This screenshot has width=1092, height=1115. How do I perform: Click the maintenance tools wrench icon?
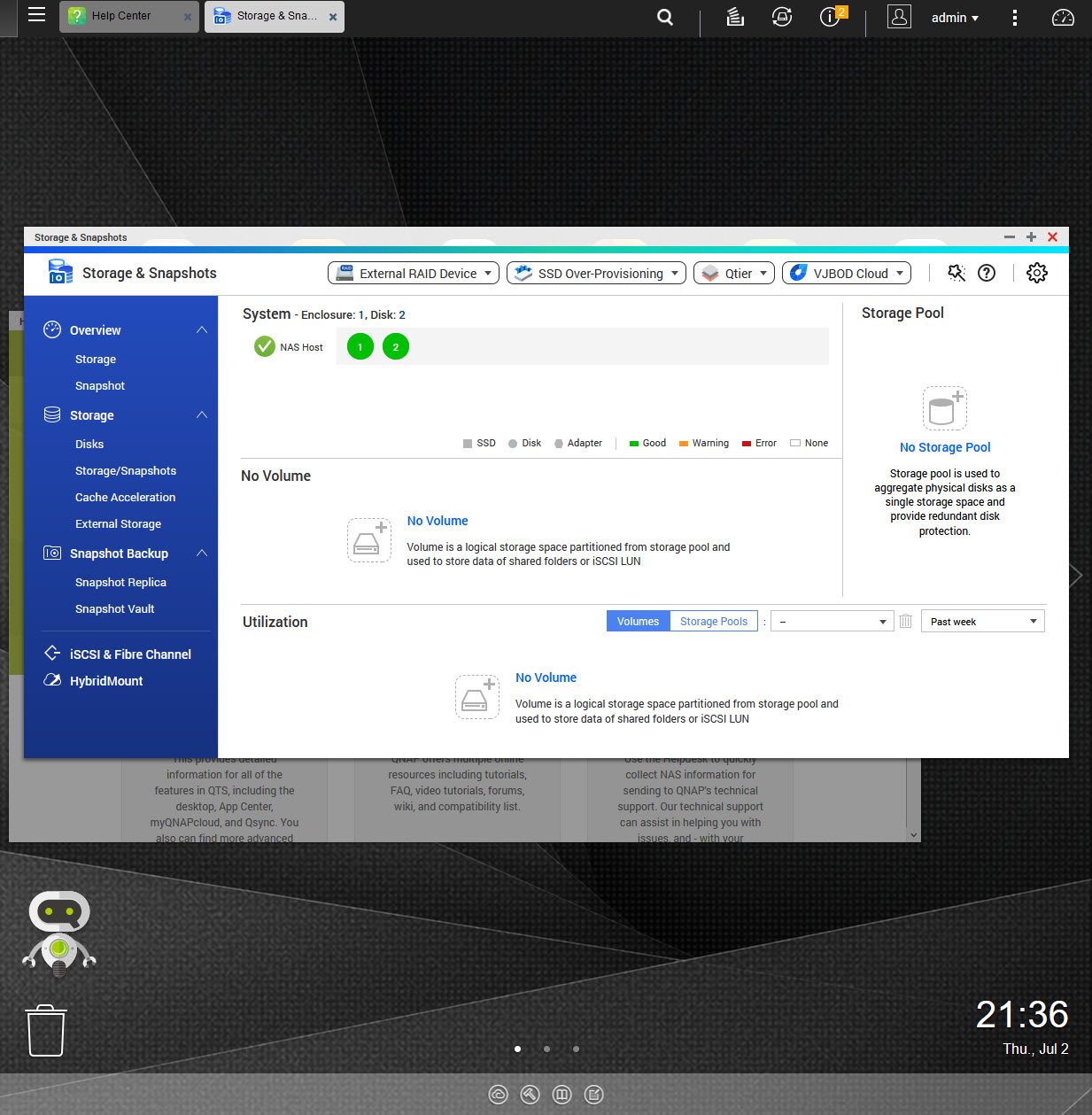[956, 273]
